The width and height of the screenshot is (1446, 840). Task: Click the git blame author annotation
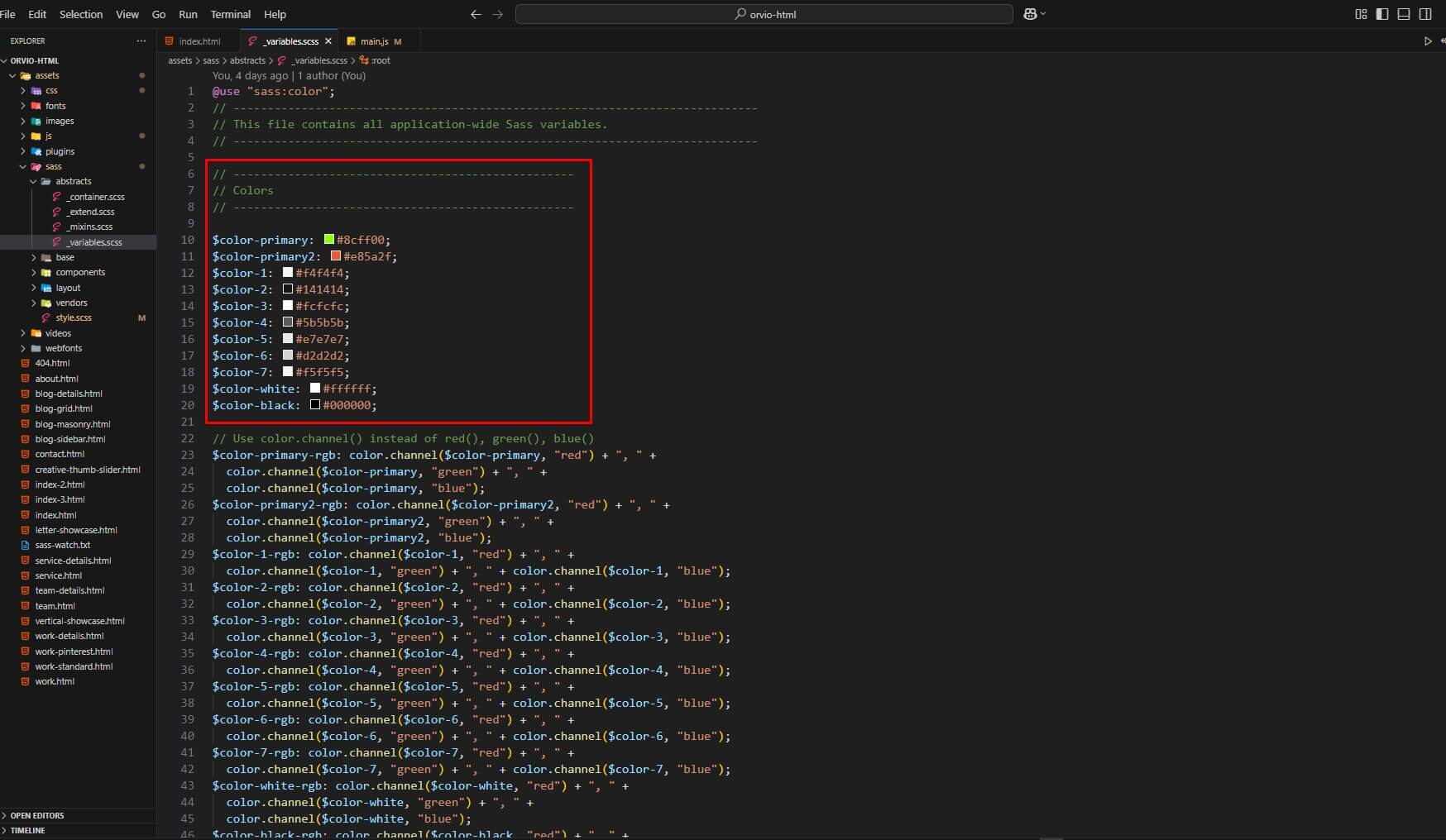click(x=289, y=75)
